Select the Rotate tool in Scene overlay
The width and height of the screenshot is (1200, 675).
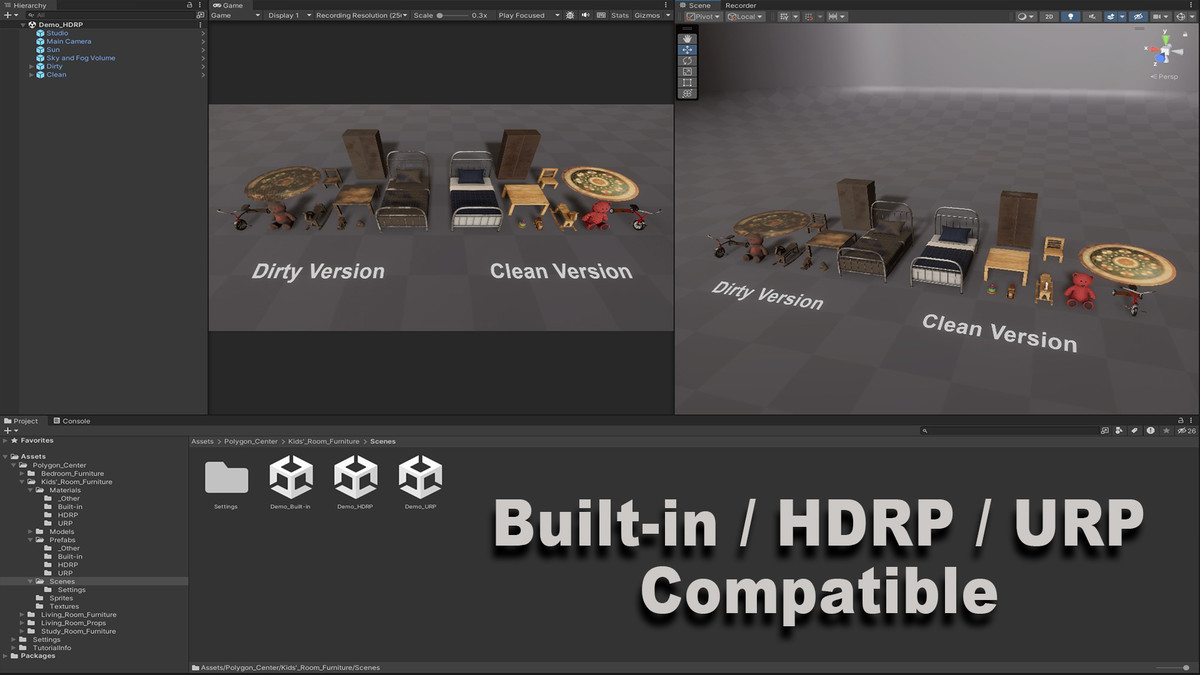[687, 60]
